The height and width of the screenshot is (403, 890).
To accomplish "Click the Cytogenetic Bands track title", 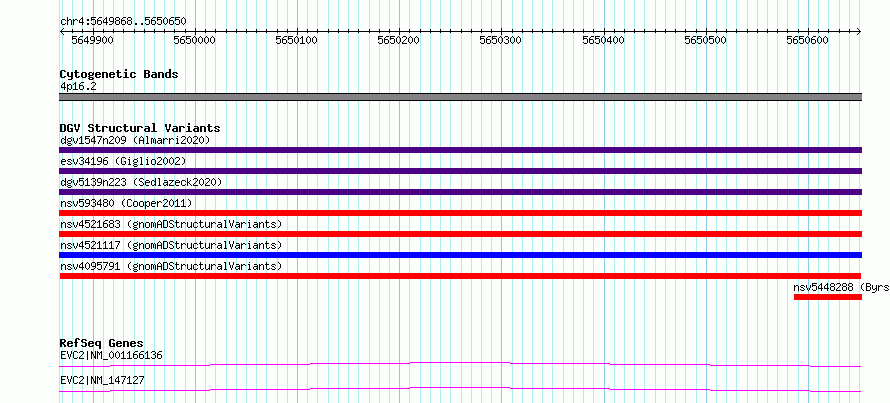I will [x=119, y=74].
